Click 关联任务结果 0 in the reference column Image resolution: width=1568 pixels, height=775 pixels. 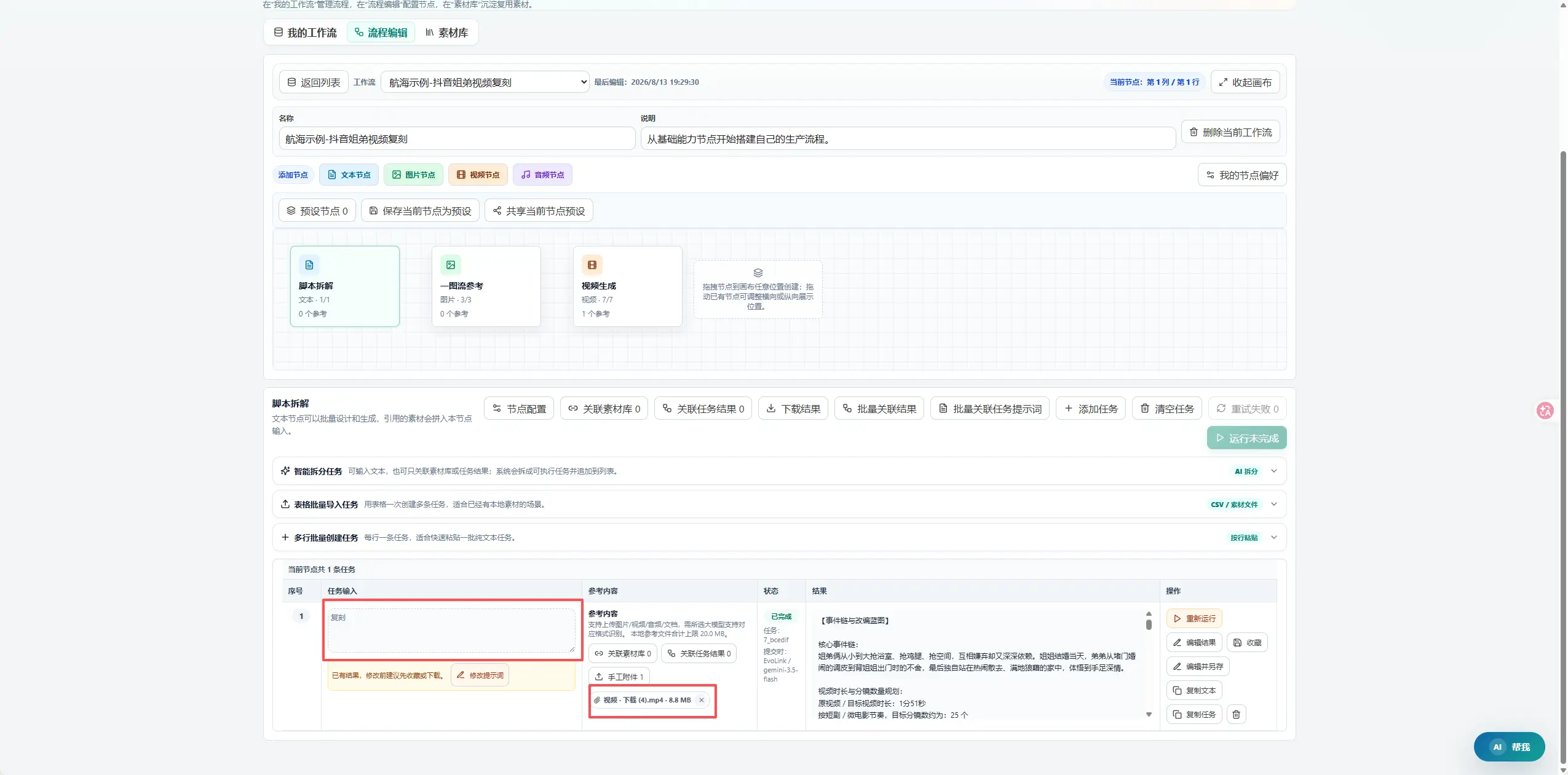(699, 653)
